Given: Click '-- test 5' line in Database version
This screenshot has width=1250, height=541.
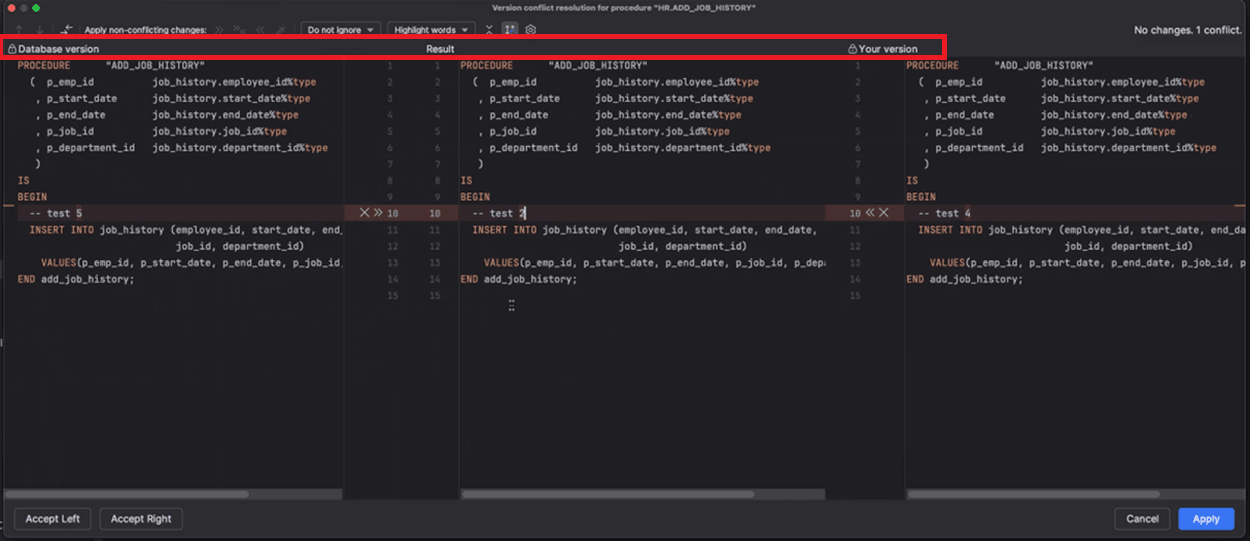Looking at the screenshot, I should coord(56,213).
